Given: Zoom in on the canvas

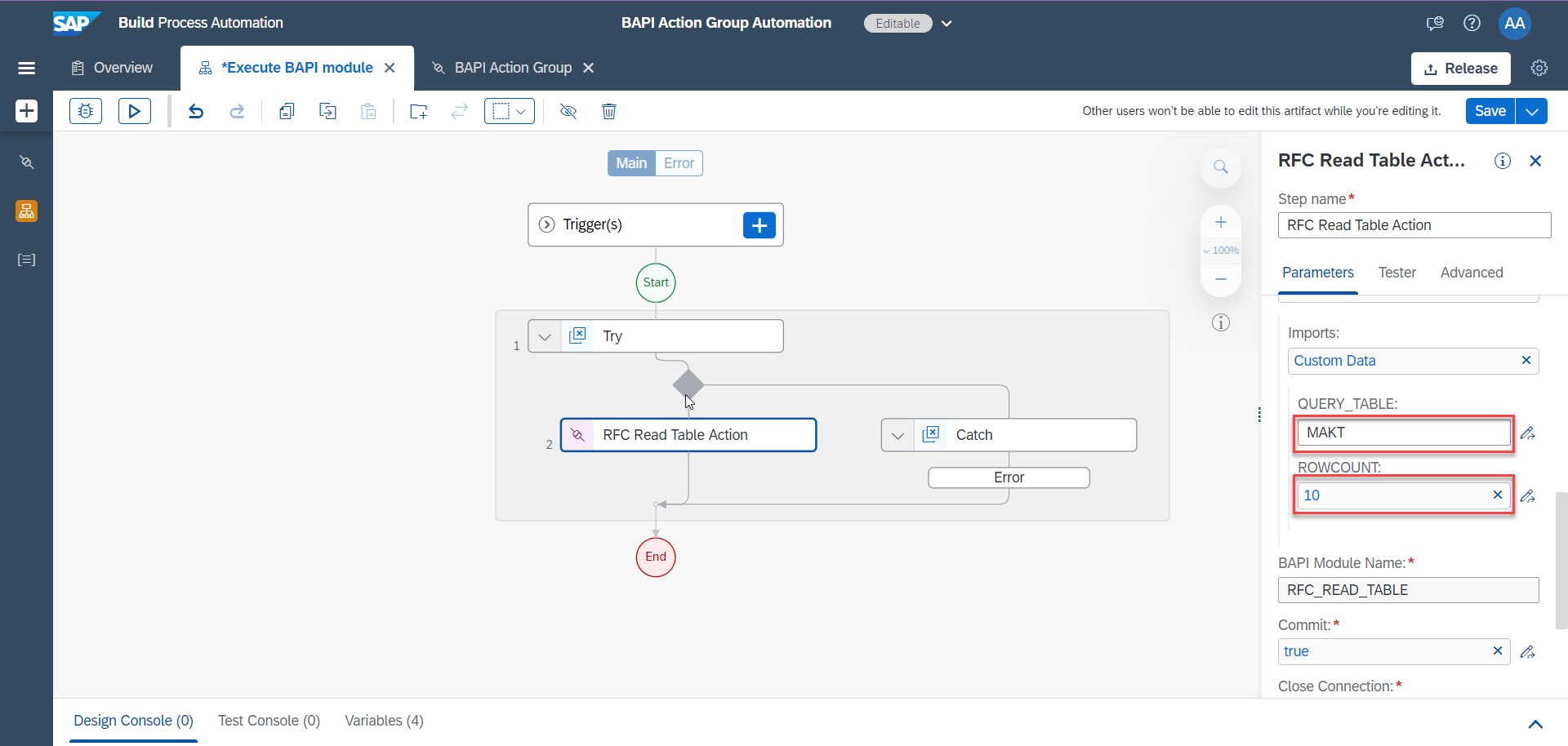Looking at the screenshot, I should (x=1221, y=222).
